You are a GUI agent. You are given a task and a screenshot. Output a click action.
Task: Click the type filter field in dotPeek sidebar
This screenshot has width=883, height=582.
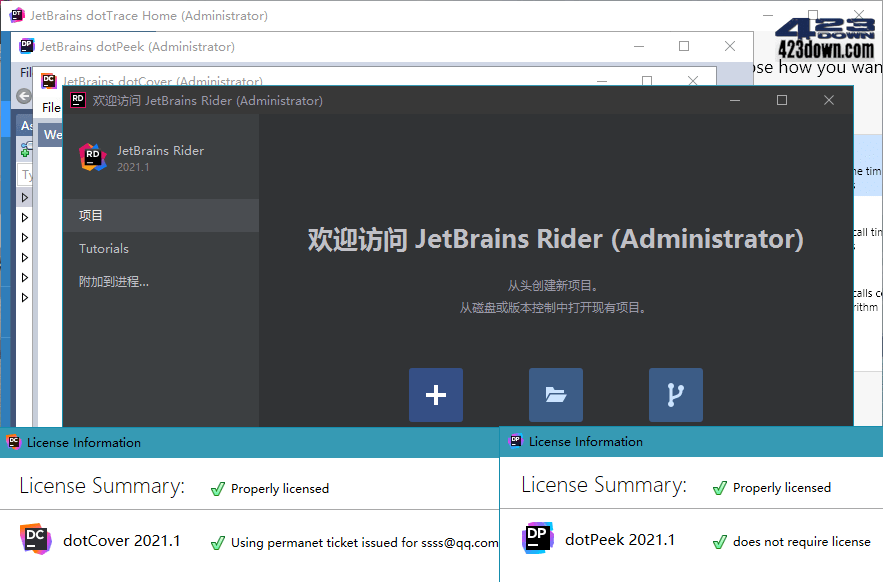point(25,175)
